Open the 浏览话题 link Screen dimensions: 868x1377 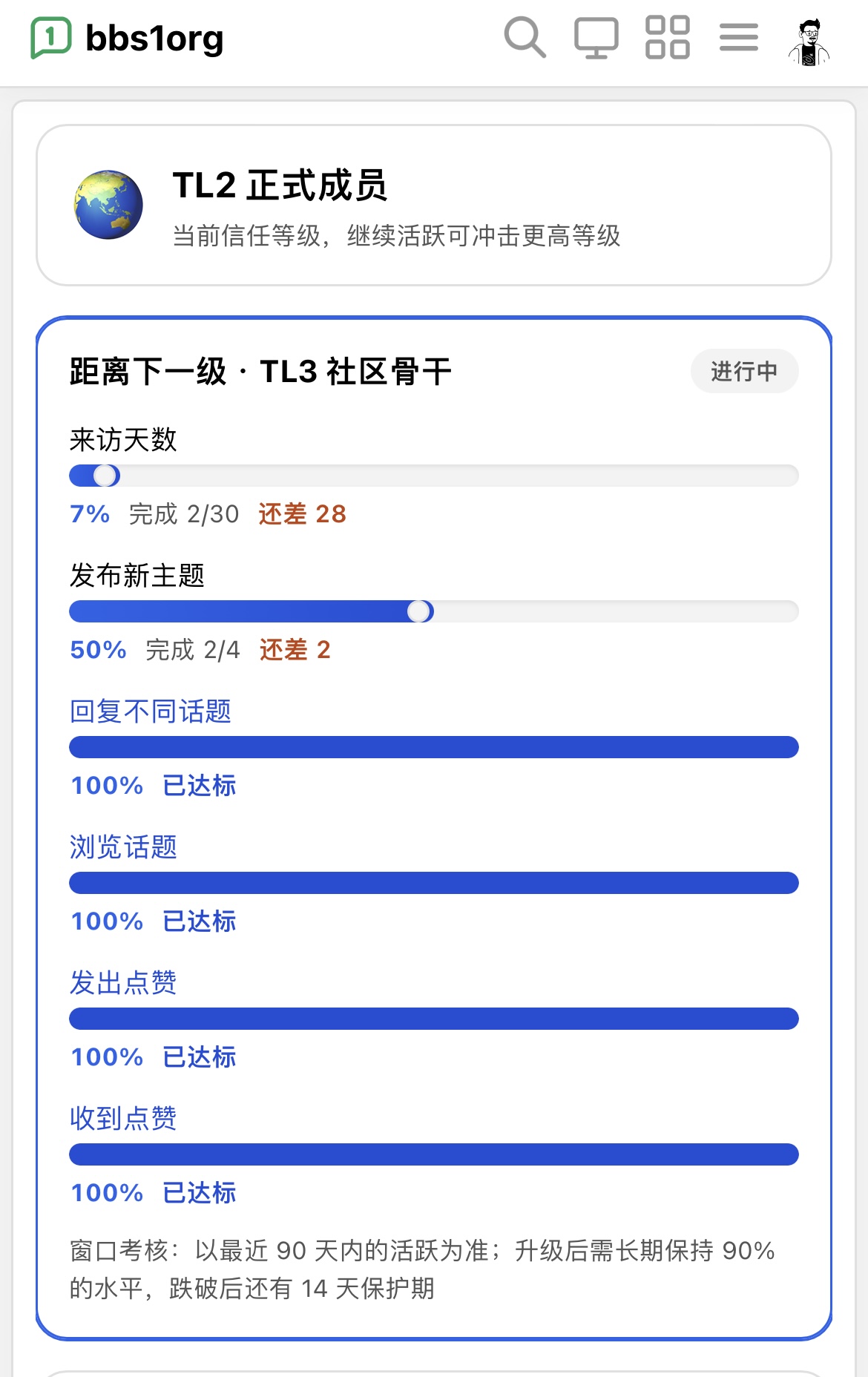click(x=123, y=847)
